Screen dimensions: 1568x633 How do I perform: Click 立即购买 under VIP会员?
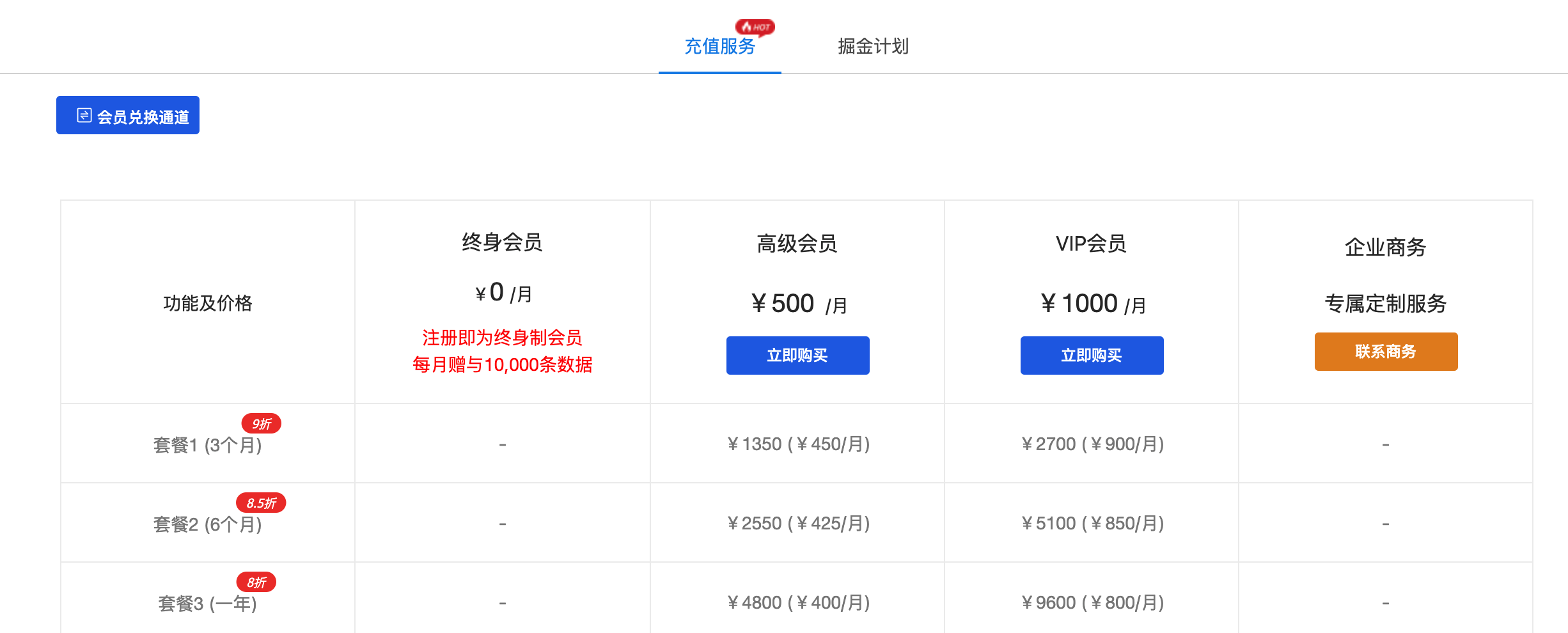click(1092, 356)
